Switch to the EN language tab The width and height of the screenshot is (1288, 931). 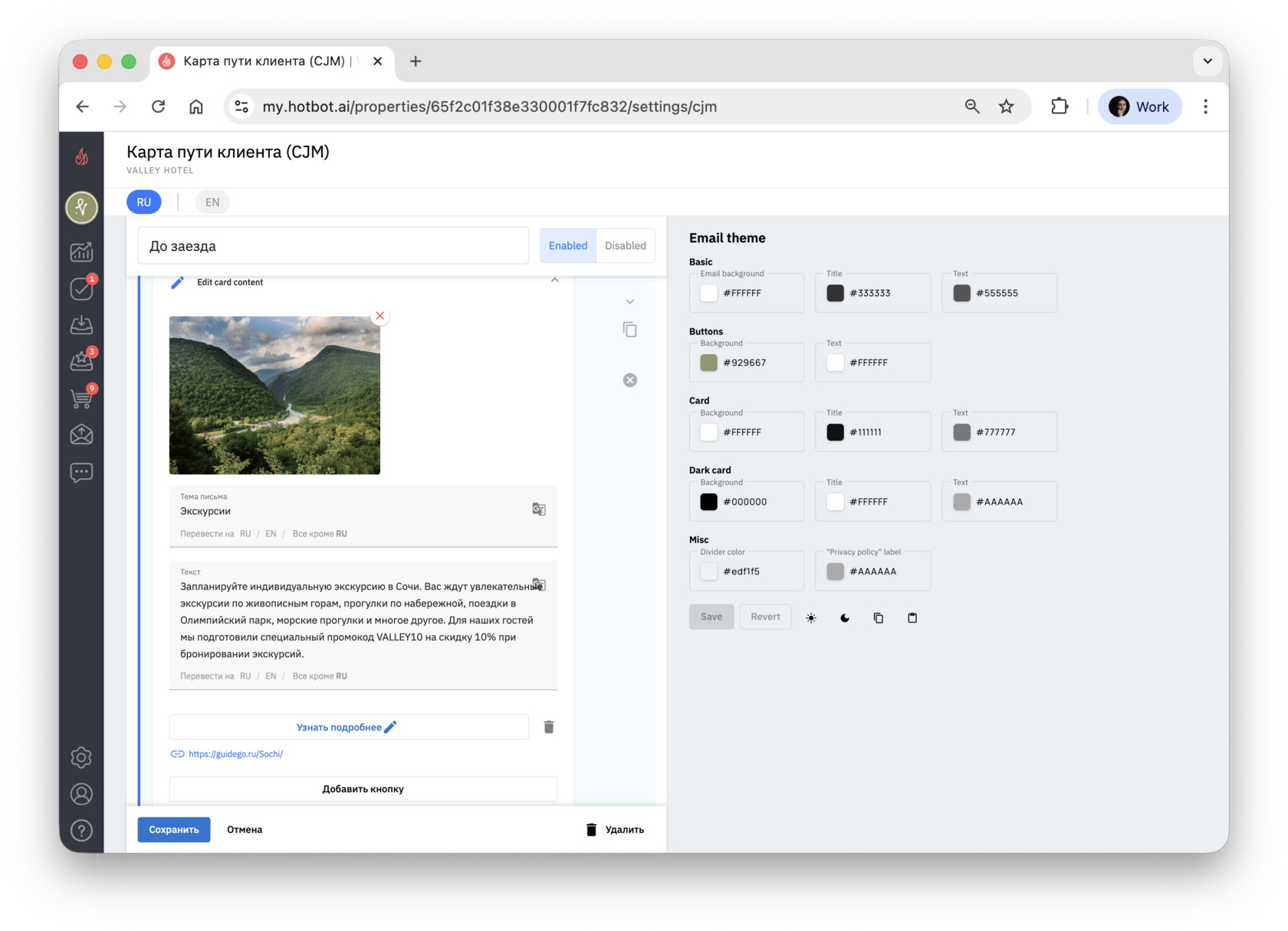tap(212, 202)
